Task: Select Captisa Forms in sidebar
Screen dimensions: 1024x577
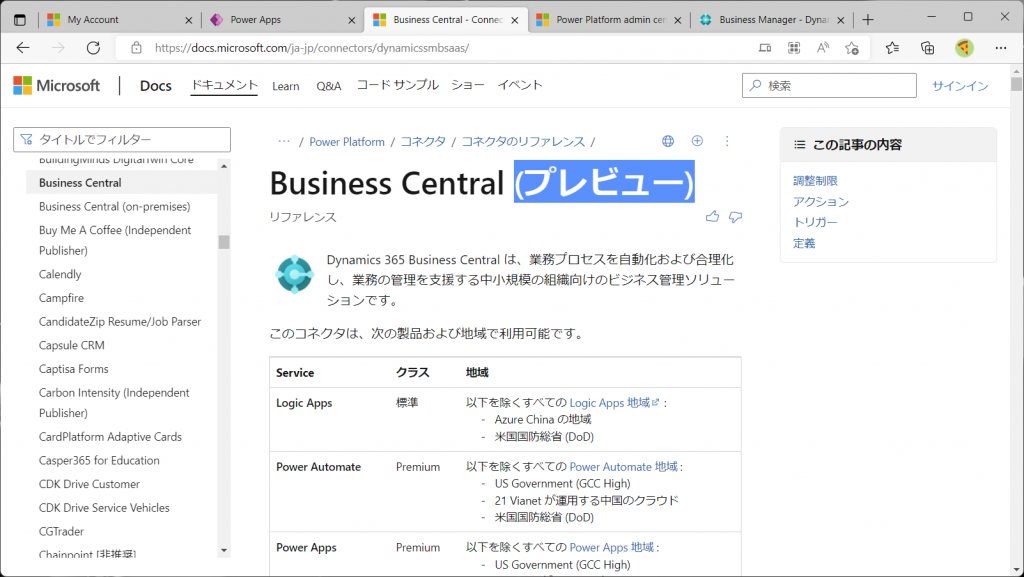Action: click(74, 369)
